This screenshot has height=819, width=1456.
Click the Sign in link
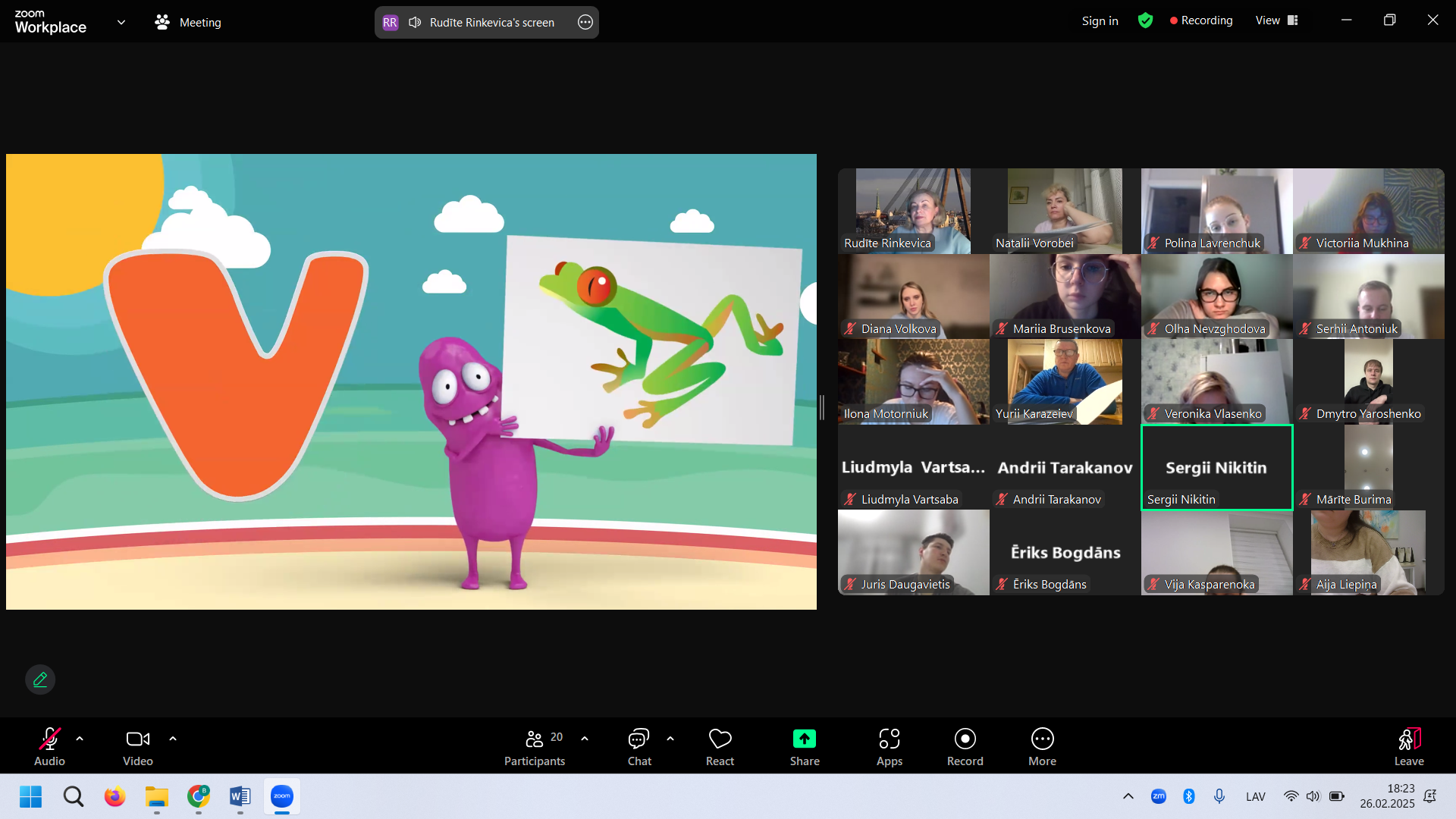(1100, 21)
